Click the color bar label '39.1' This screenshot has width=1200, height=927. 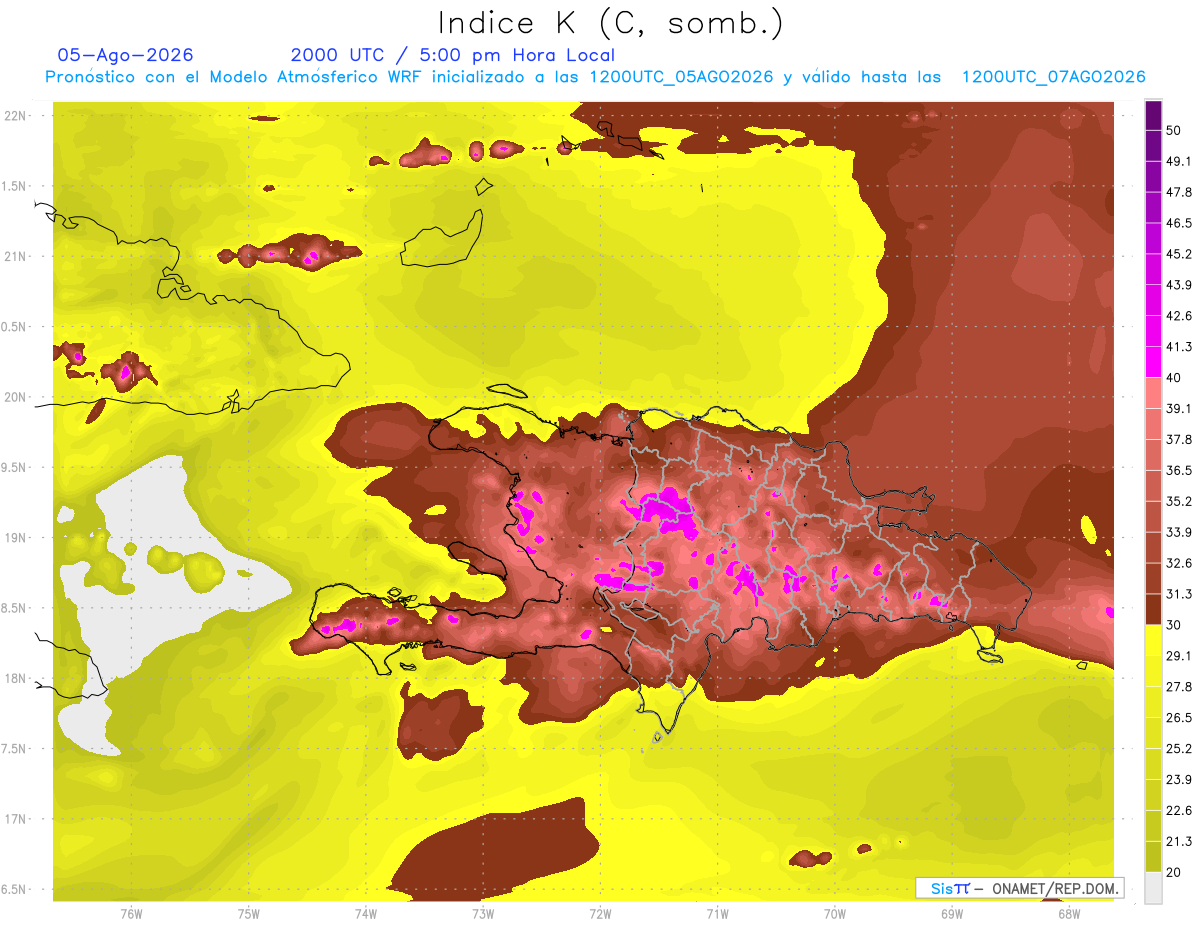[1179, 409]
